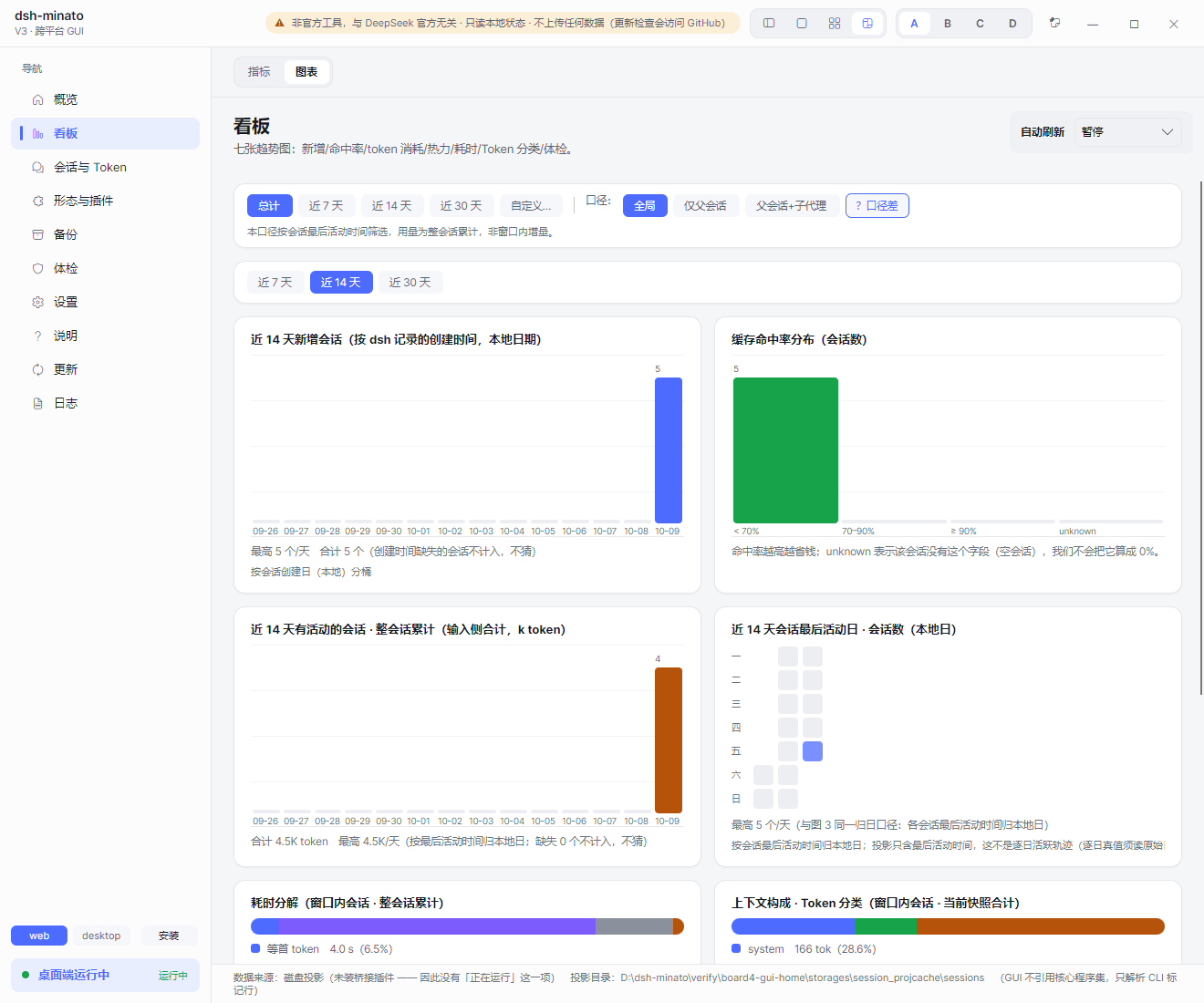The width and height of the screenshot is (1204, 1003).
Task: Select 总计 time range filter
Action: point(269,206)
